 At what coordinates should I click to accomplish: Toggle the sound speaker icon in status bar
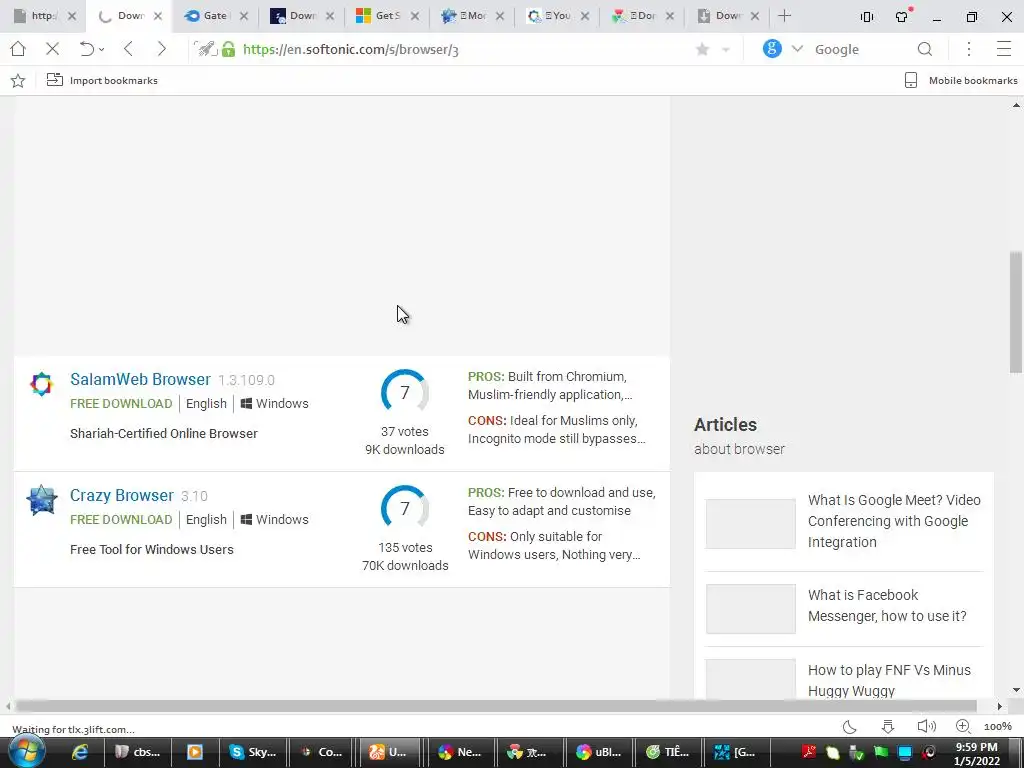(x=926, y=726)
